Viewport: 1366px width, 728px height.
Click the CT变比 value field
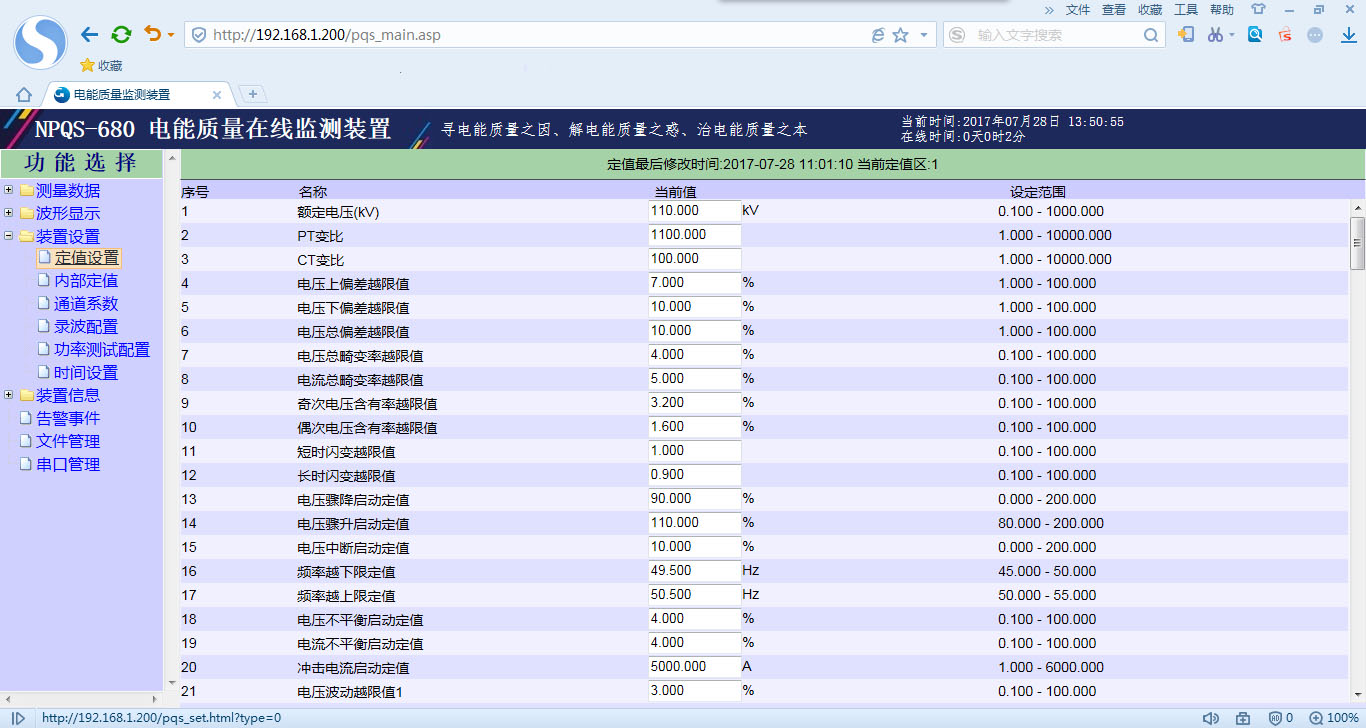point(694,259)
